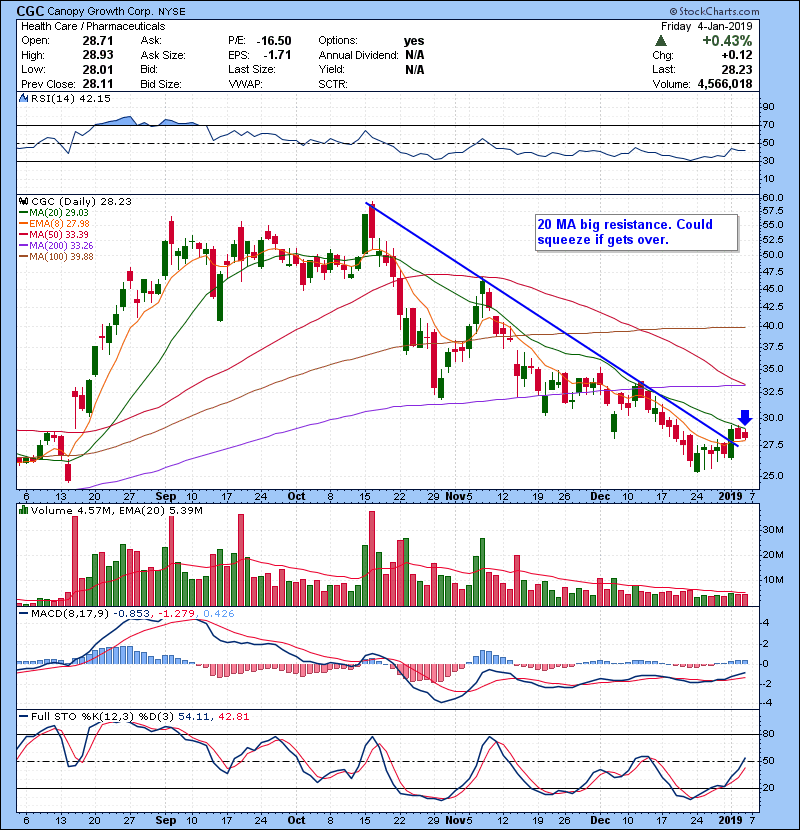Click the EMA(8) 27.98 legend entry

pyautogui.click(x=55, y=223)
